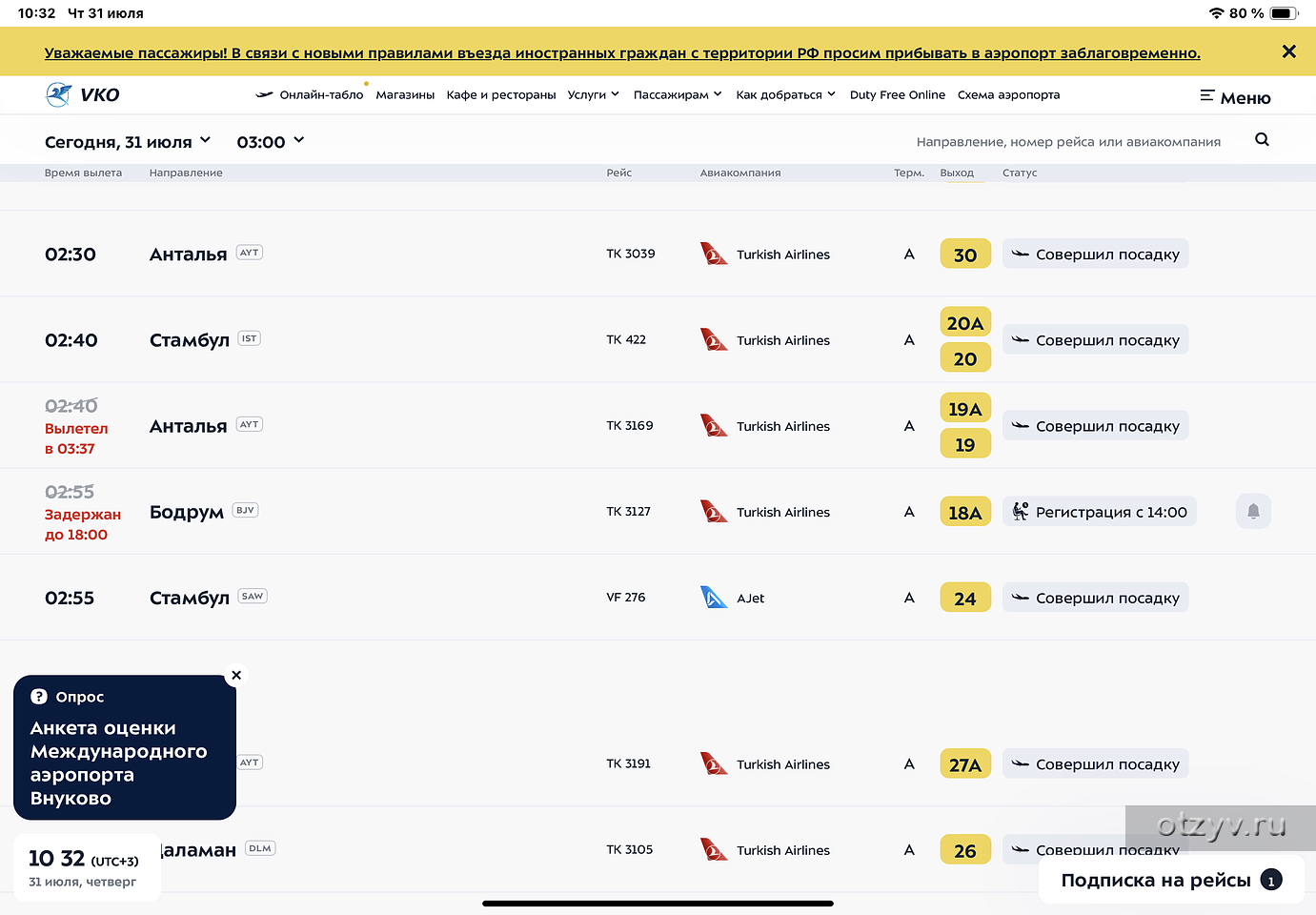Open the banner link about new entry rules

coord(620,52)
